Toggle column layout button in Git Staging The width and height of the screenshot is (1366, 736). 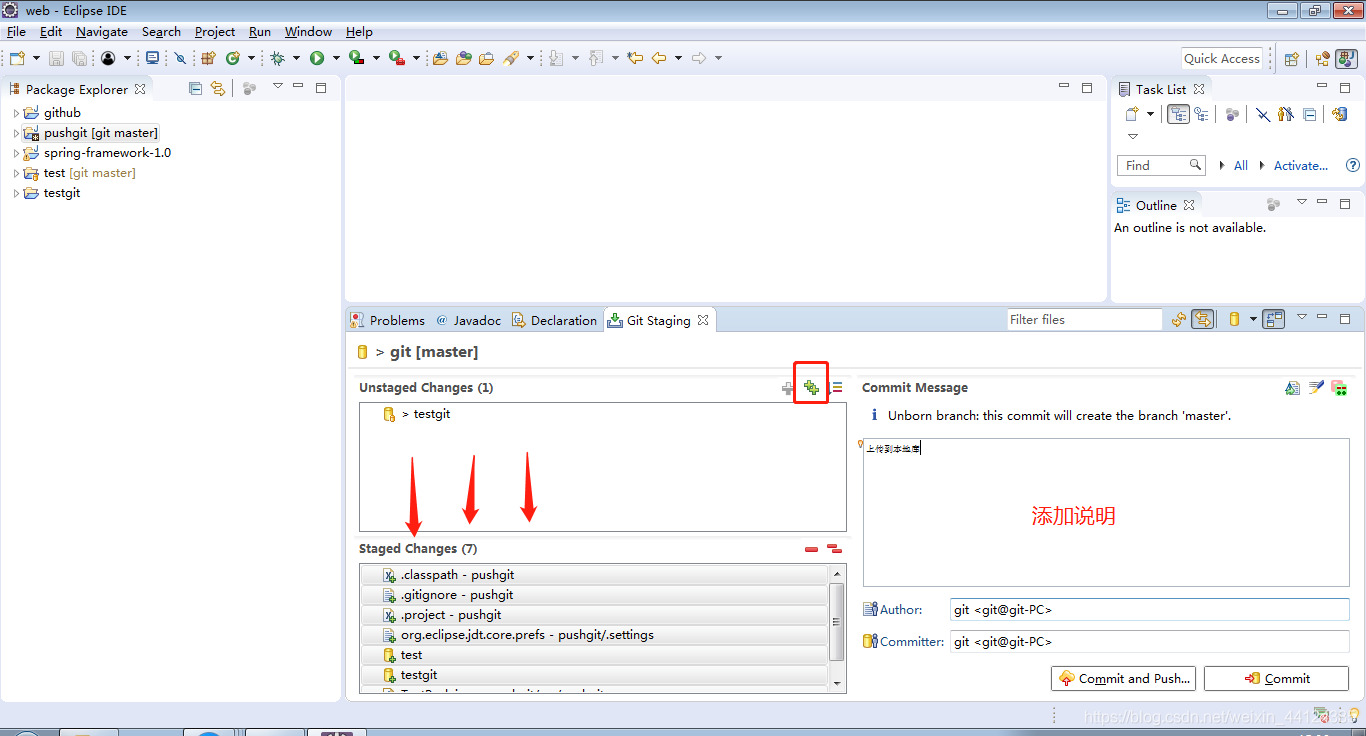(x=1273, y=319)
